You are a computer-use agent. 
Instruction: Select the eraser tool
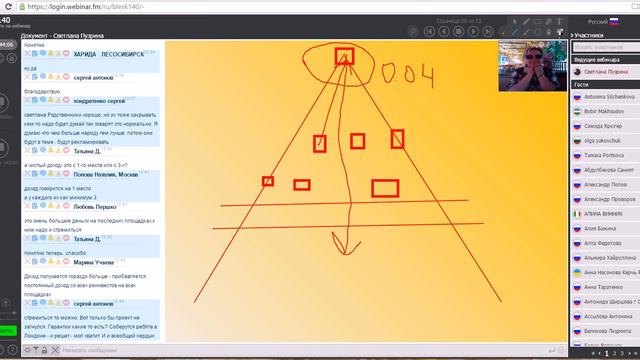548,22
